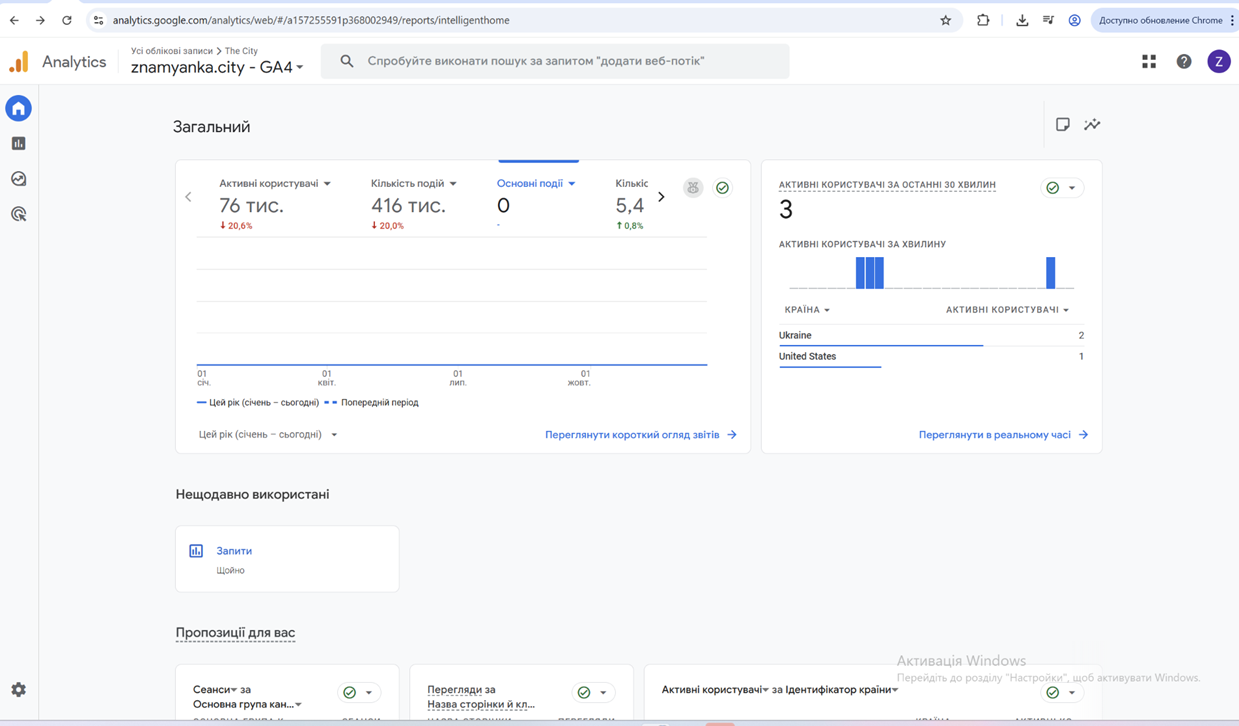1239x726 pixels.
Task: Open the Insights sparkline icon near Загальний
Action: (1092, 125)
